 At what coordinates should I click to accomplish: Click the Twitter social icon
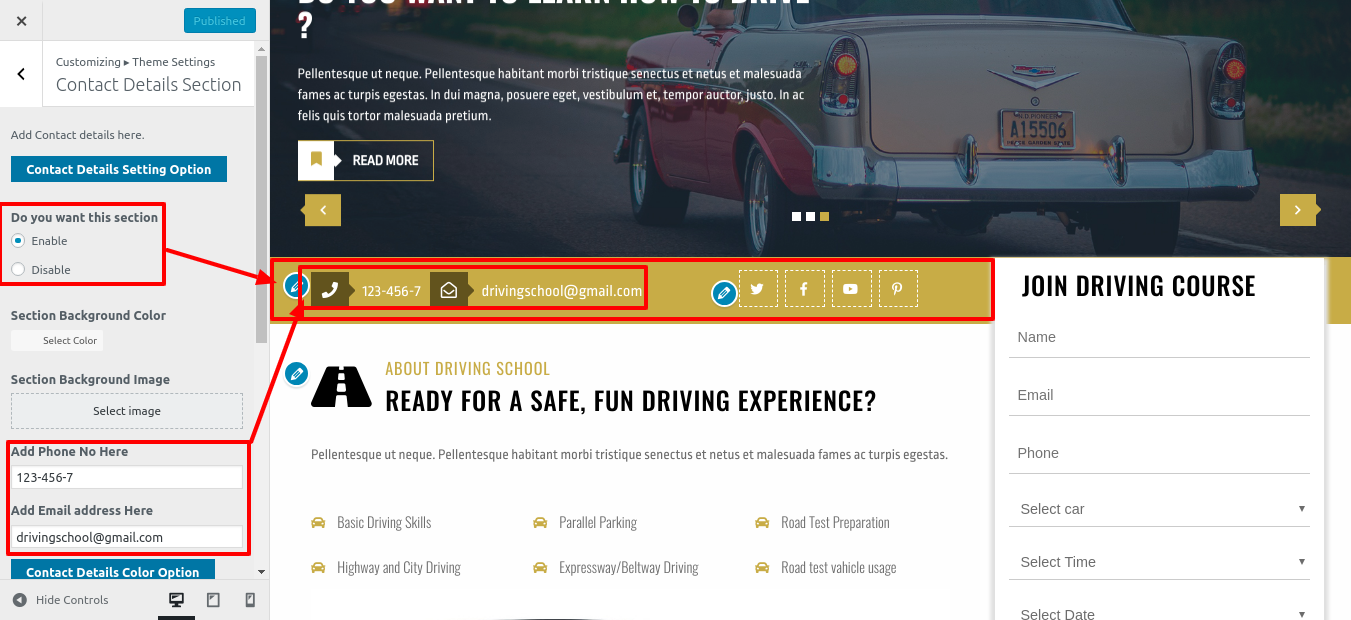point(757,289)
